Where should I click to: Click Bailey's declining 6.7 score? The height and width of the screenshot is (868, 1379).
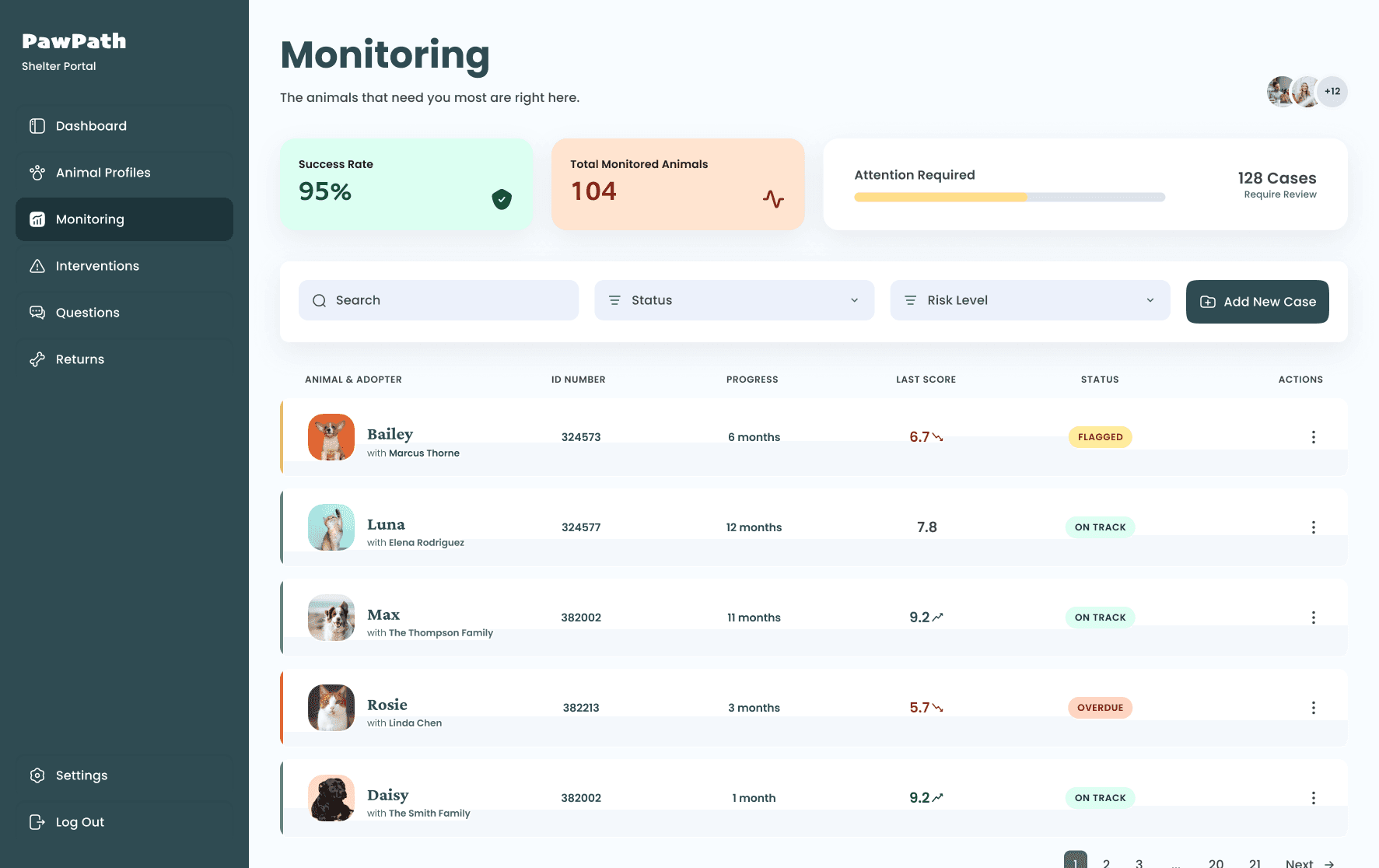[x=926, y=437]
